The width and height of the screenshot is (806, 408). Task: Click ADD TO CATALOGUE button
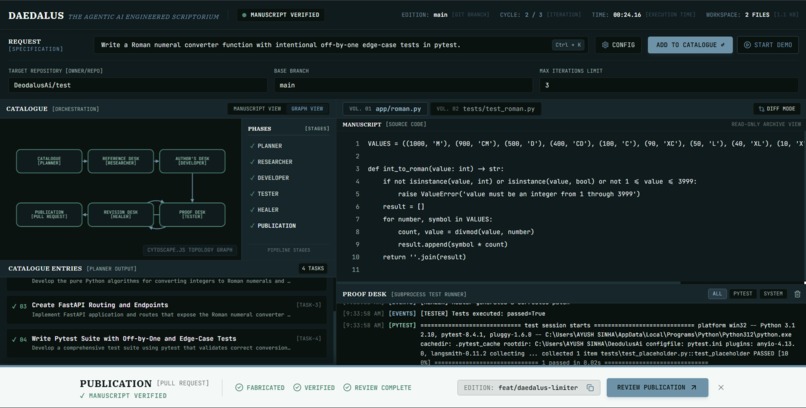click(x=690, y=45)
